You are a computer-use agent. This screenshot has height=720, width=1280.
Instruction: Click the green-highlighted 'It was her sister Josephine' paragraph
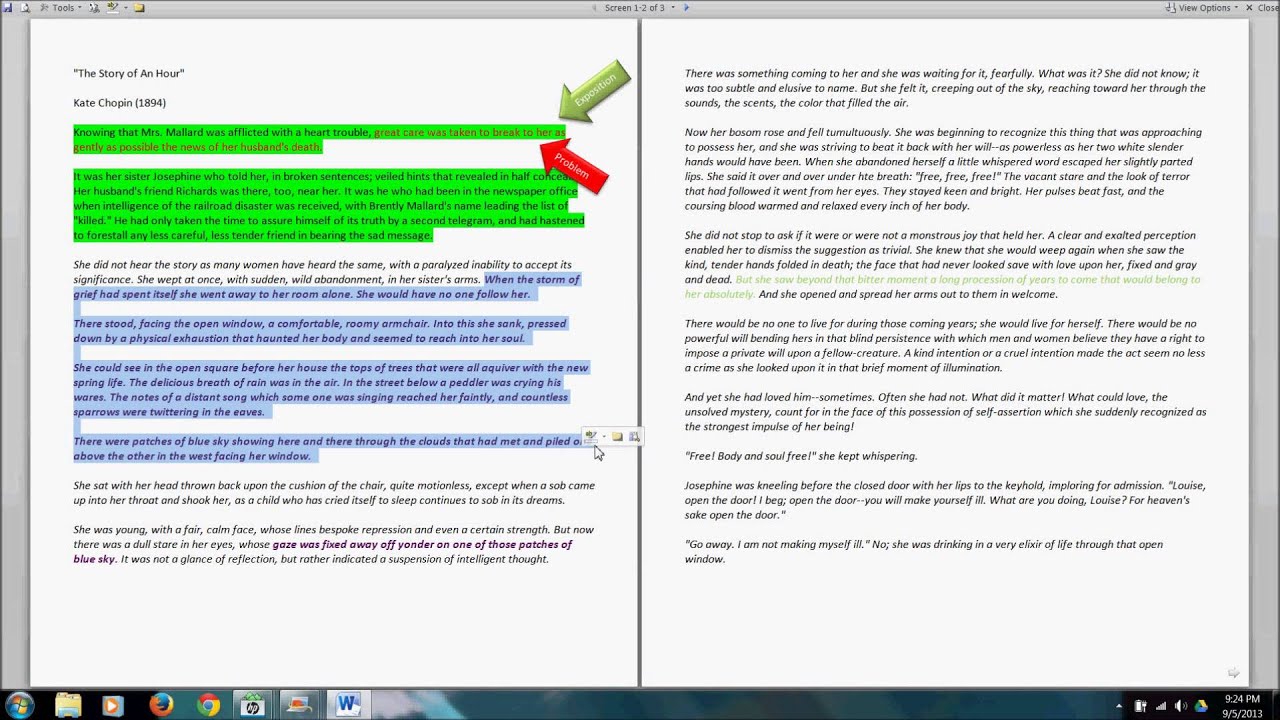pos(328,206)
